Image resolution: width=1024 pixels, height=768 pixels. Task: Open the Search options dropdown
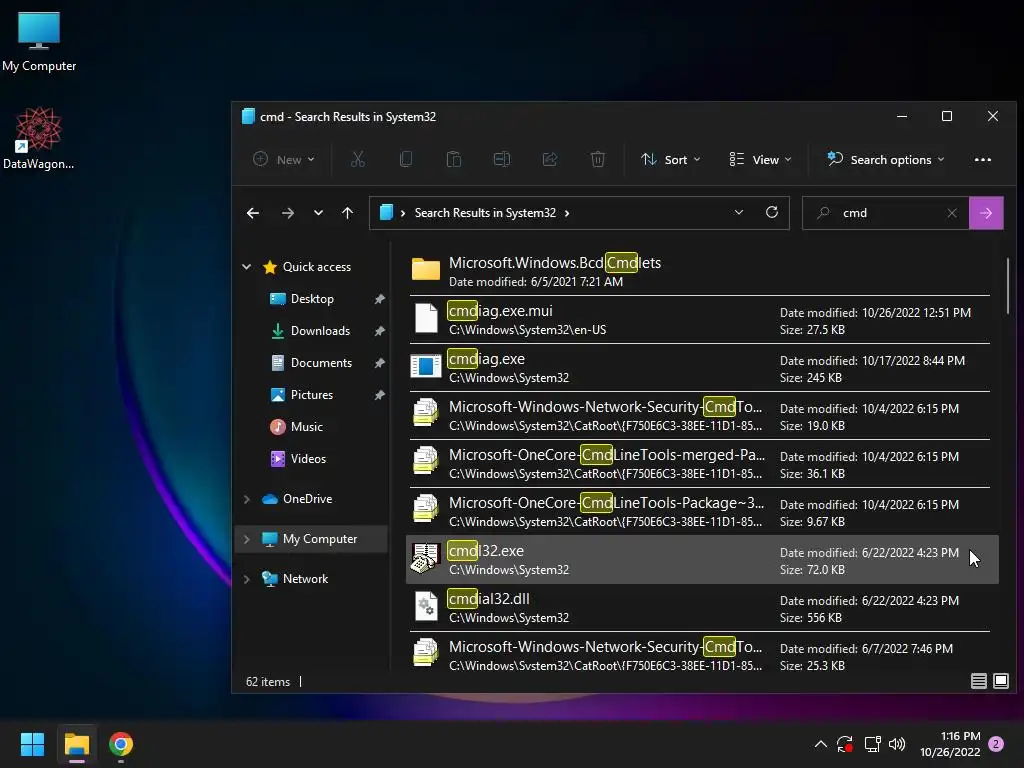click(x=886, y=159)
